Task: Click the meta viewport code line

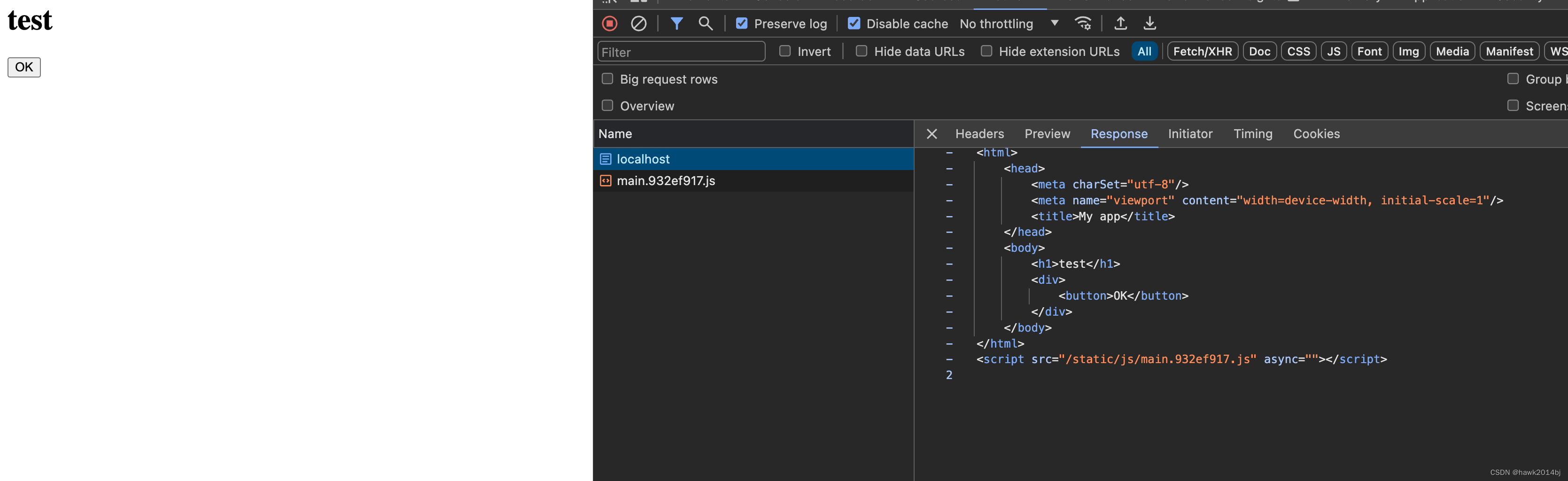Action: [x=1267, y=200]
